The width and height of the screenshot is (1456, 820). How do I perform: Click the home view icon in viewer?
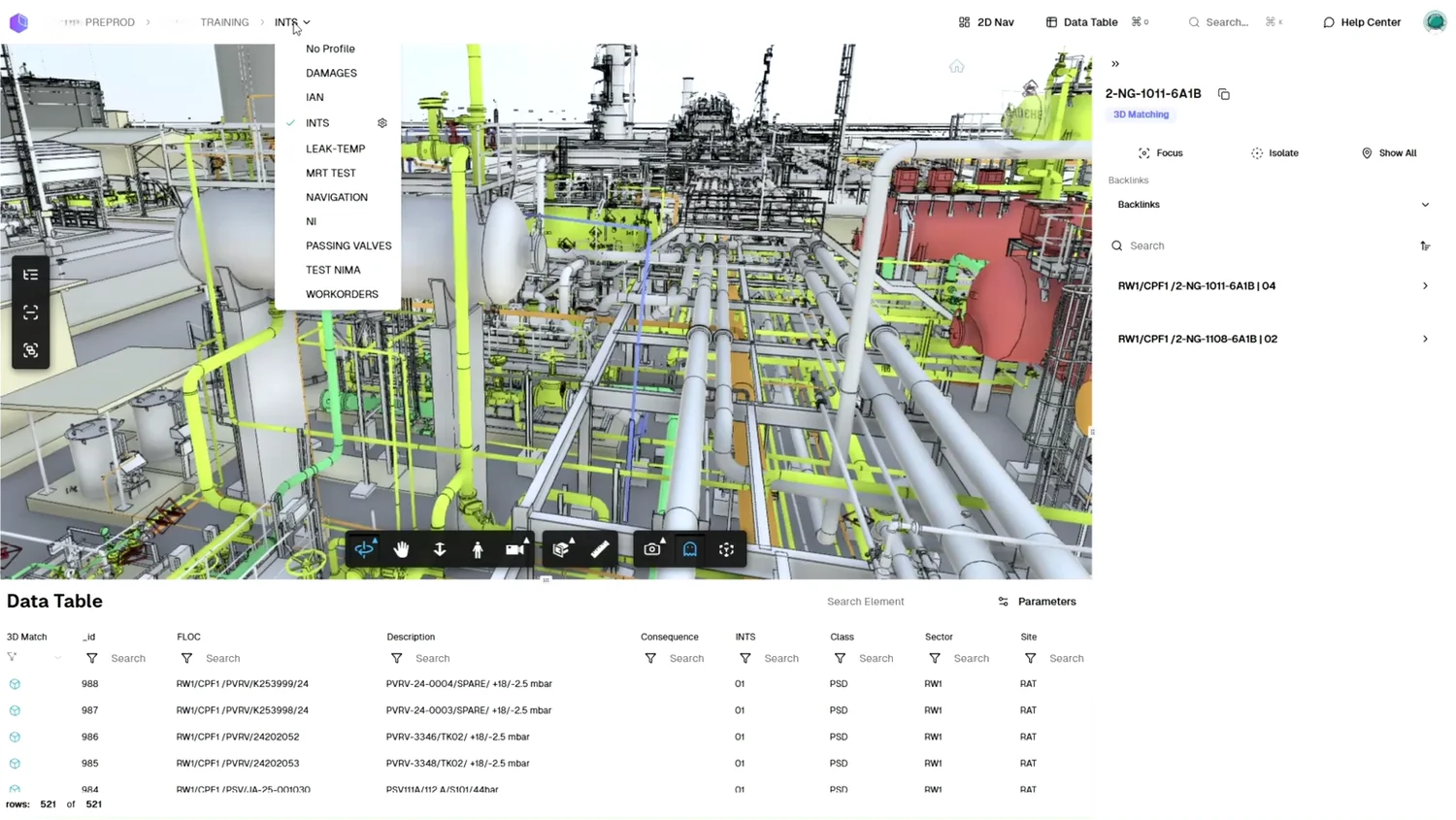click(957, 67)
